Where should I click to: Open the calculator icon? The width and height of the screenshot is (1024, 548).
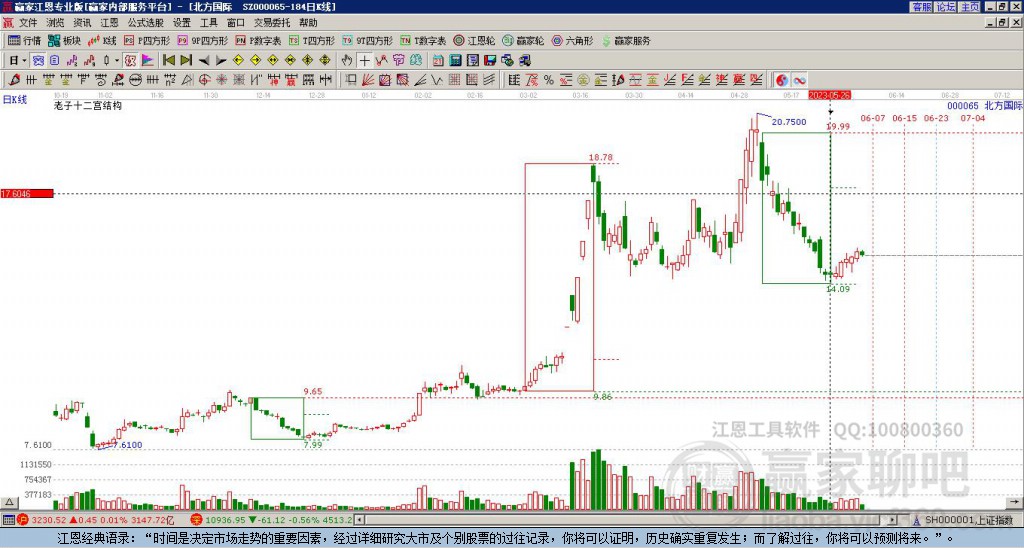pos(455,61)
